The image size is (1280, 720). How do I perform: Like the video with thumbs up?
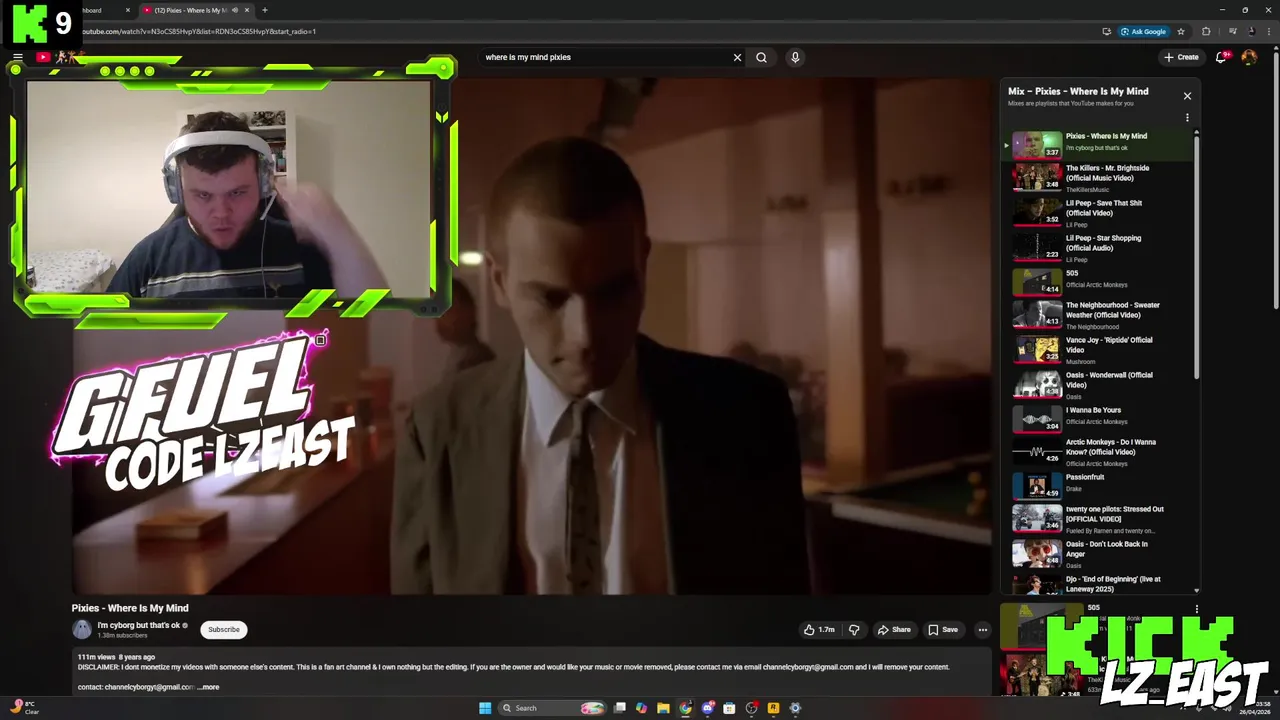point(819,630)
